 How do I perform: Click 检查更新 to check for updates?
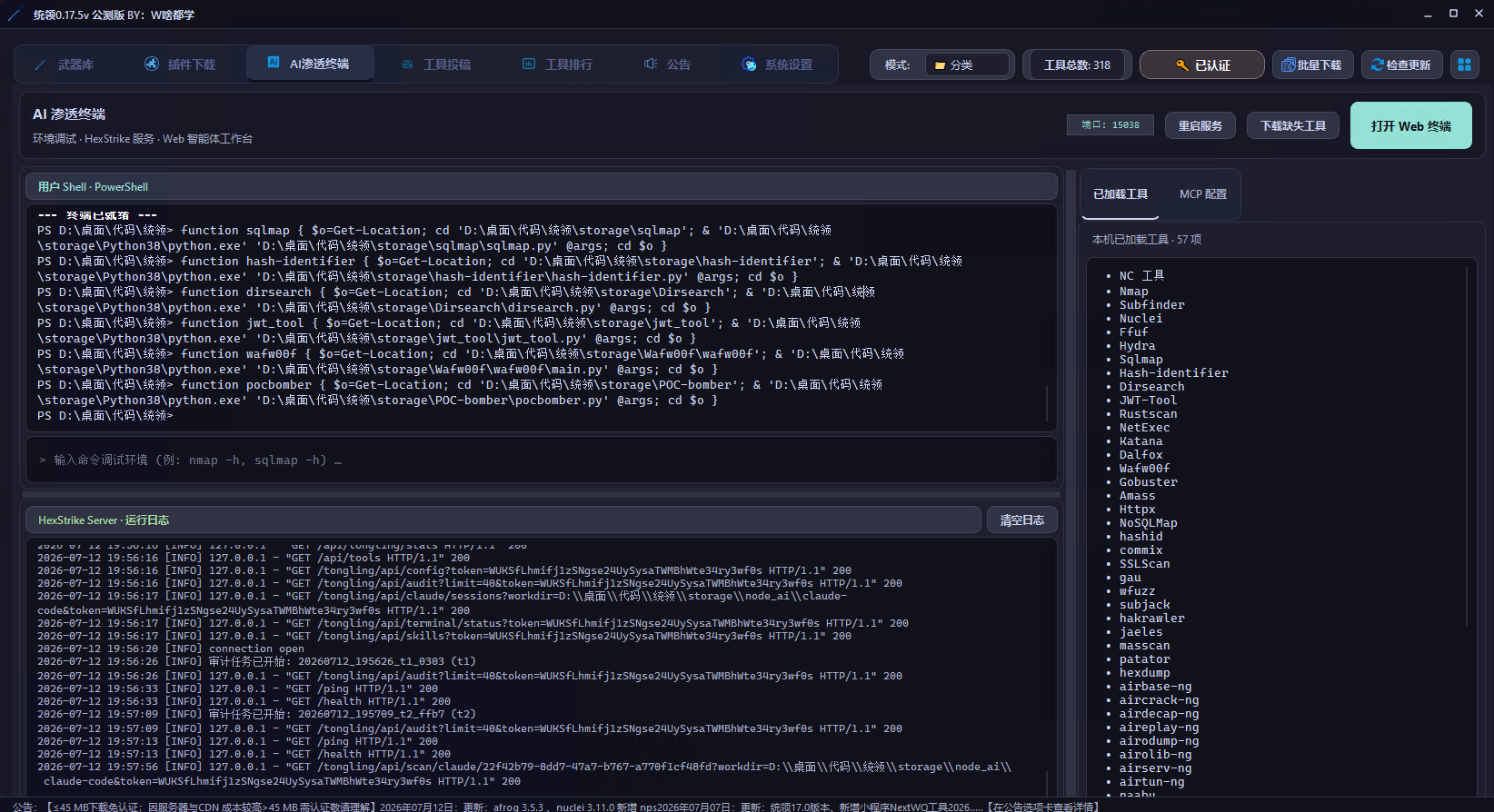pos(1400,64)
